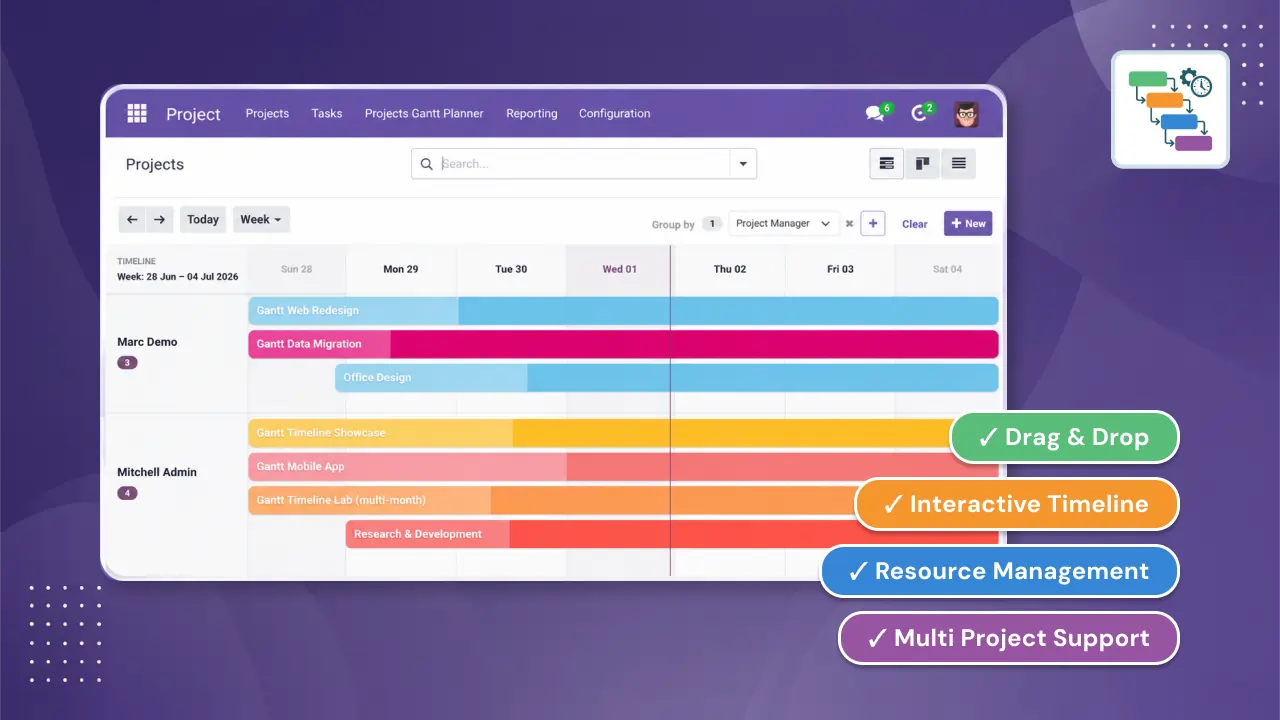Click the Interactive Timeline feature badge
Screen dimensions: 1280x720
pos(1017,504)
